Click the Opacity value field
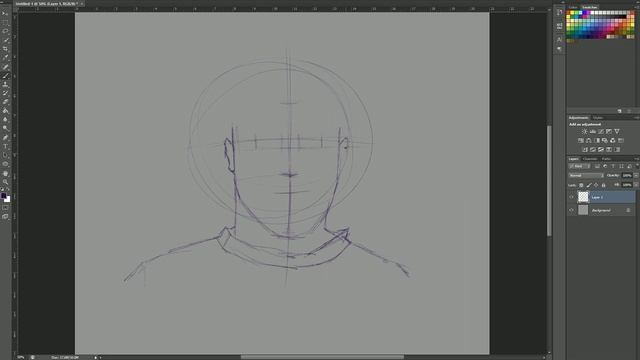The height and width of the screenshot is (360, 640). pos(627,176)
